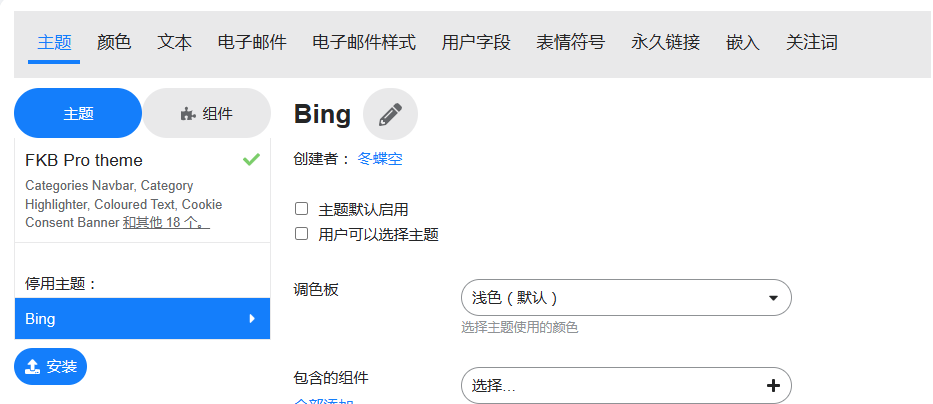Click the upload icon on the install button
Image resolution: width=933 pixels, height=404 pixels.
pyautogui.click(x=32, y=366)
